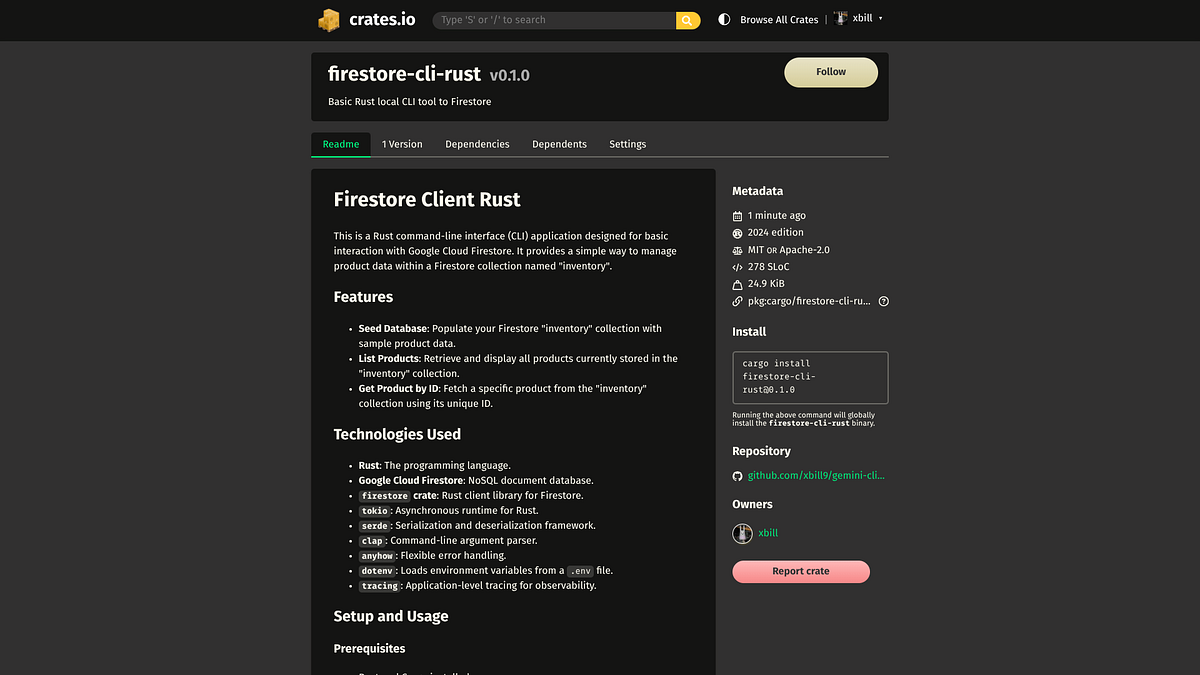
Task: Open the purl help question mark icon
Action: [882, 300]
